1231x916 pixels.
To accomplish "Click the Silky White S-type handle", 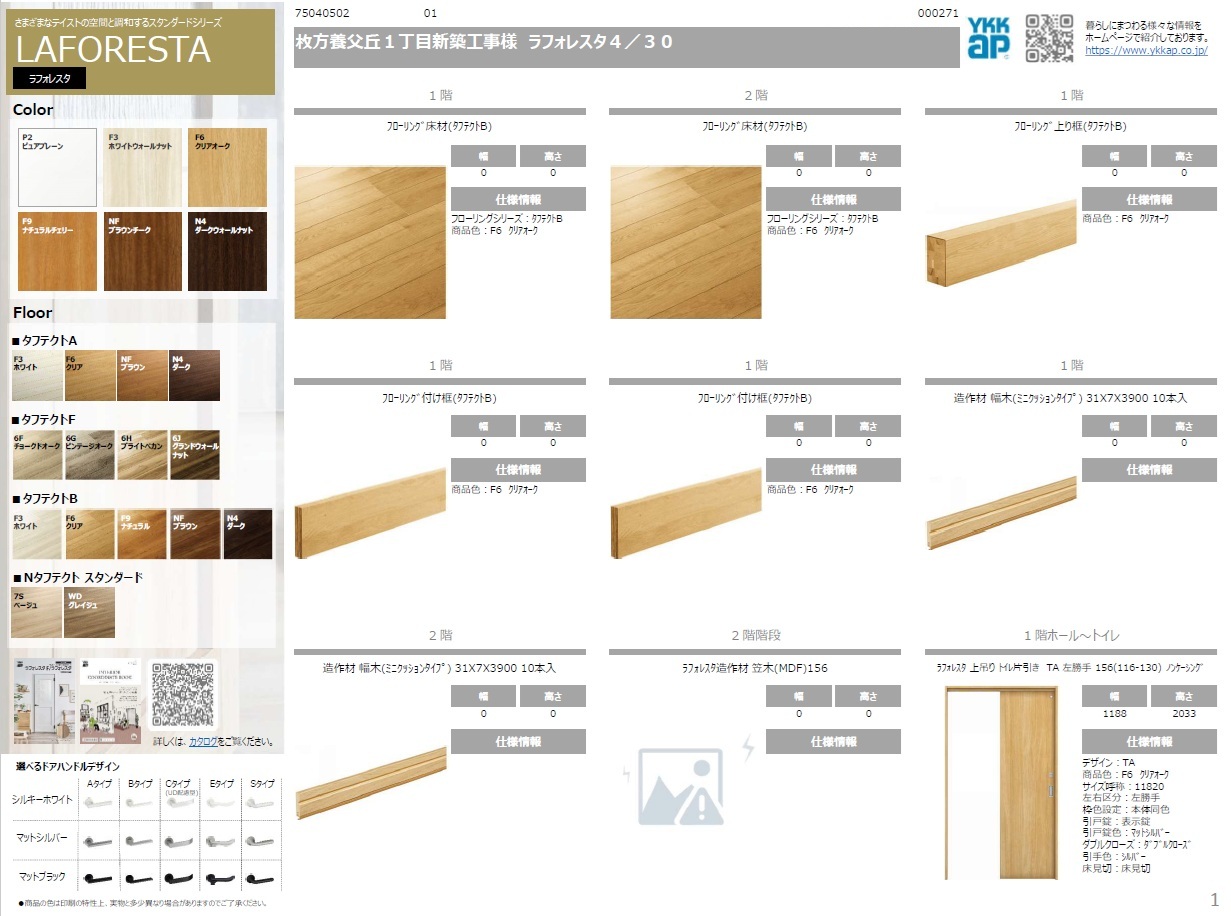I will point(259,803).
